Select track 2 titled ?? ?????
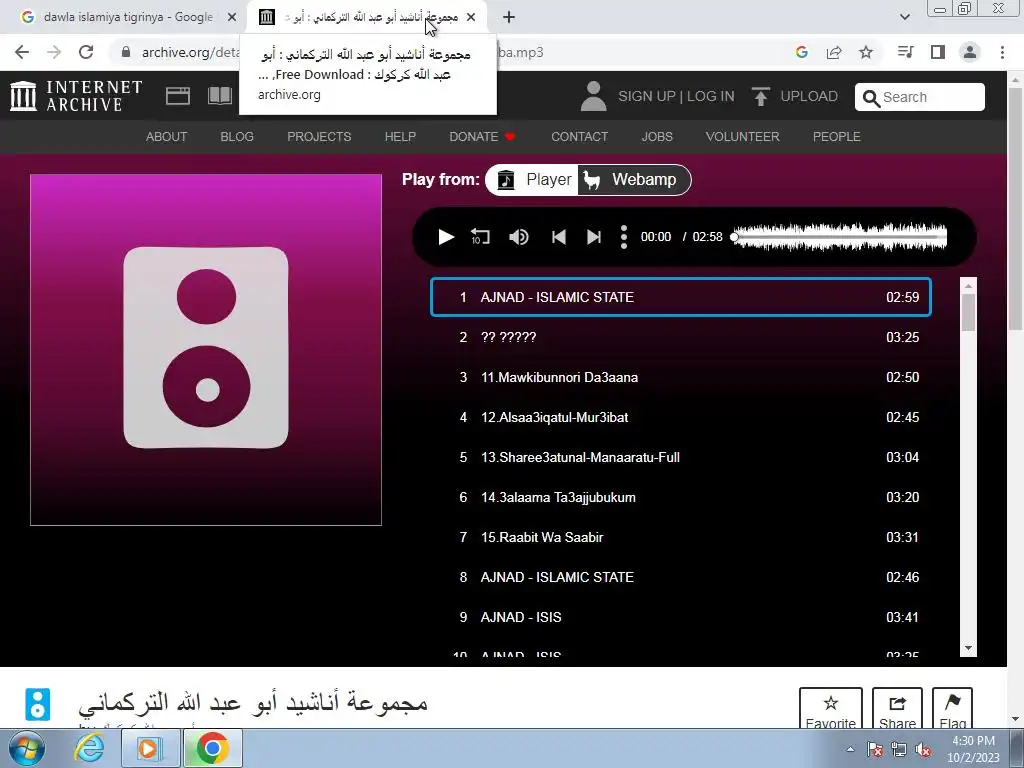Viewport: 1024px width, 768px height. click(x=680, y=337)
